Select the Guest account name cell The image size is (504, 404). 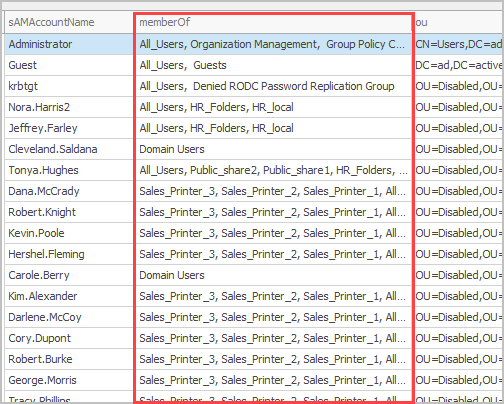(x=69, y=65)
